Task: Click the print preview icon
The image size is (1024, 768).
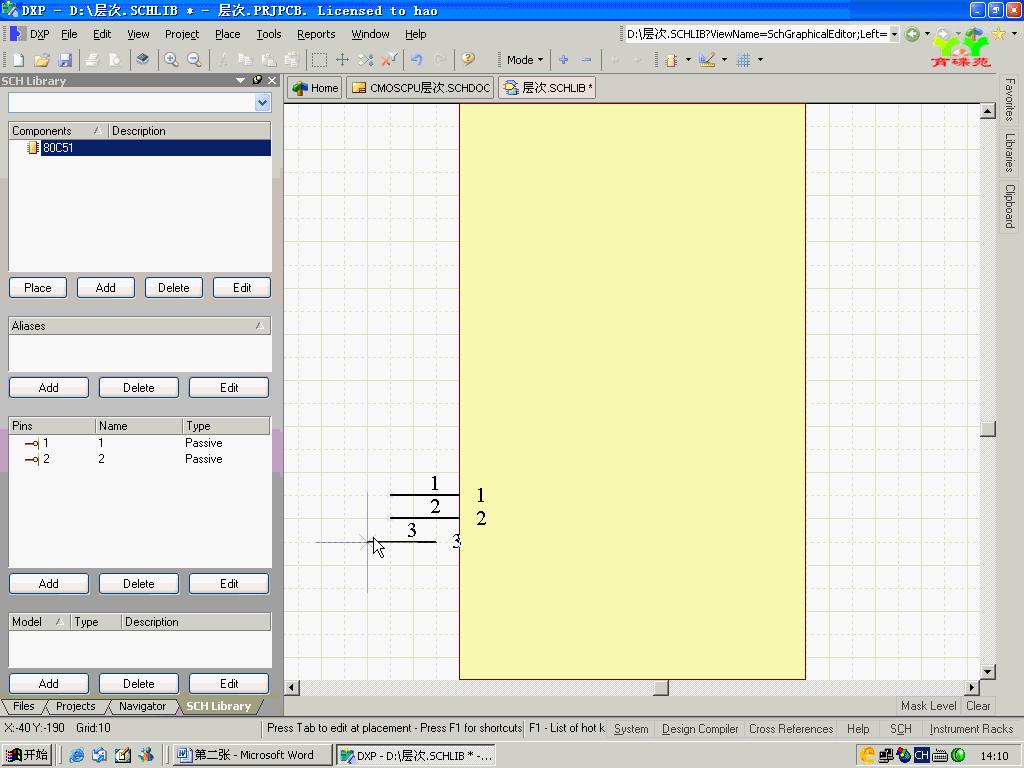Action: point(115,60)
